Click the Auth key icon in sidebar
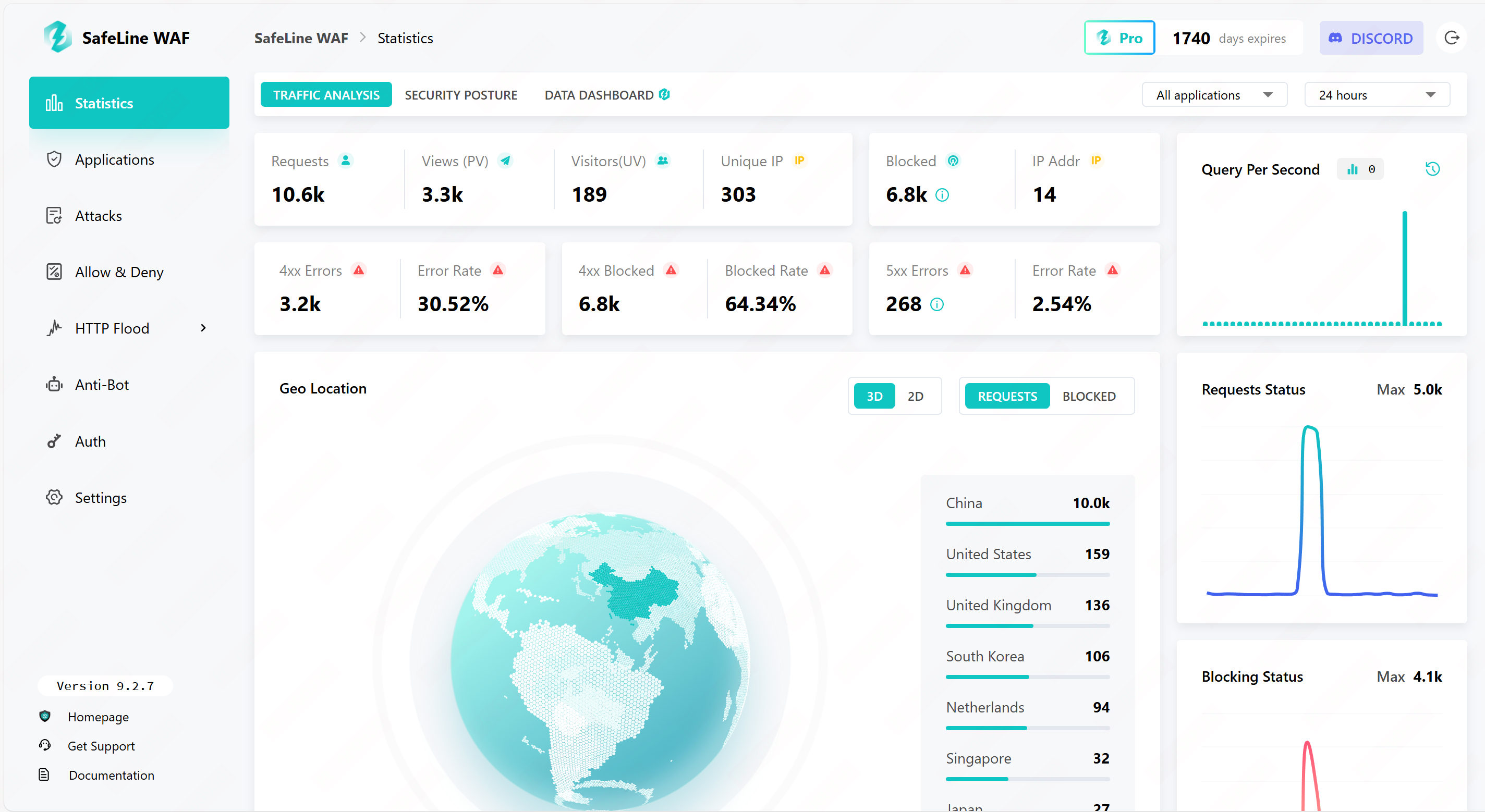1485x812 pixels. click(54, 441)
